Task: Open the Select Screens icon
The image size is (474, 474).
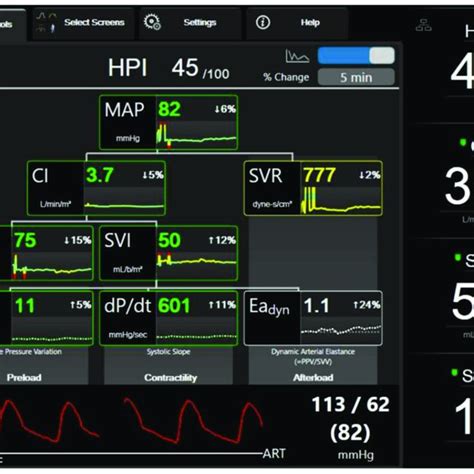Action: click(46, 22)
